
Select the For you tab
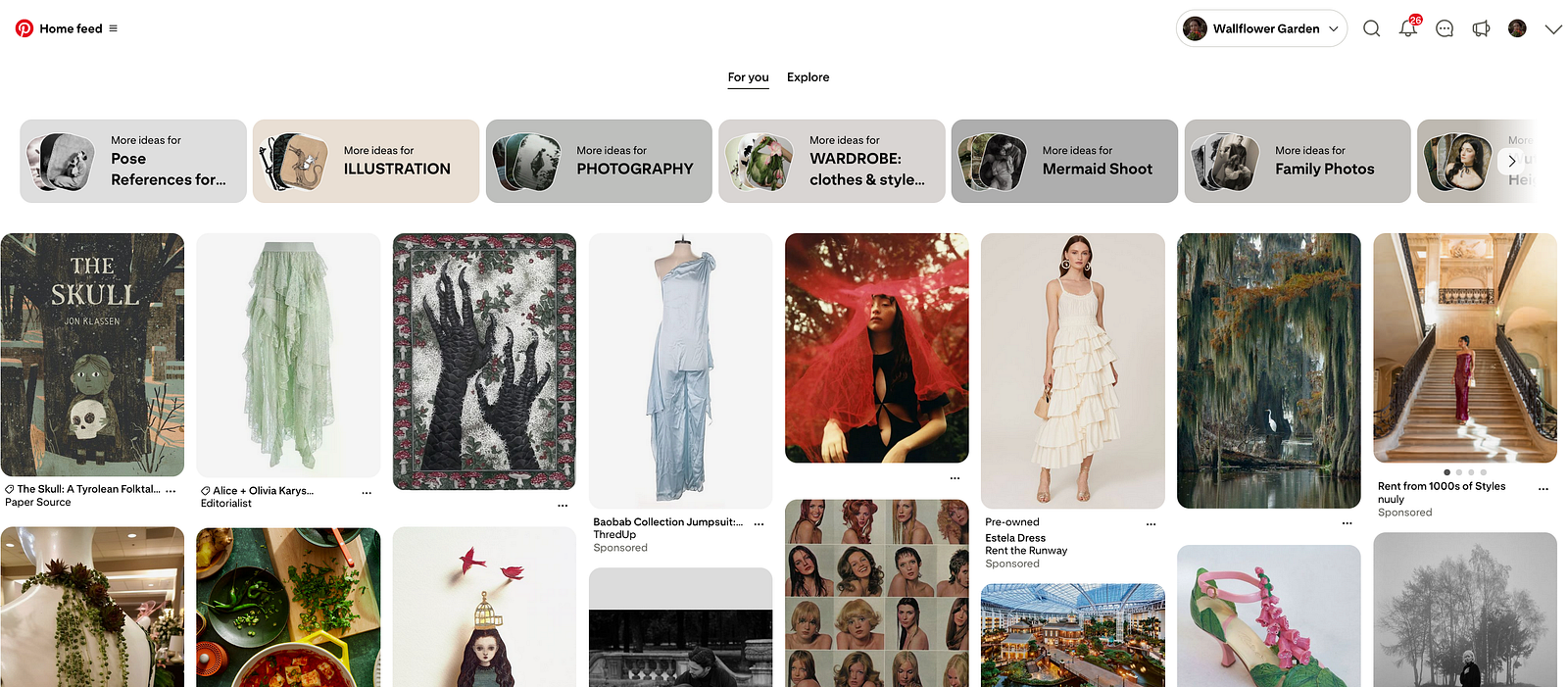(x=748, y=77)
